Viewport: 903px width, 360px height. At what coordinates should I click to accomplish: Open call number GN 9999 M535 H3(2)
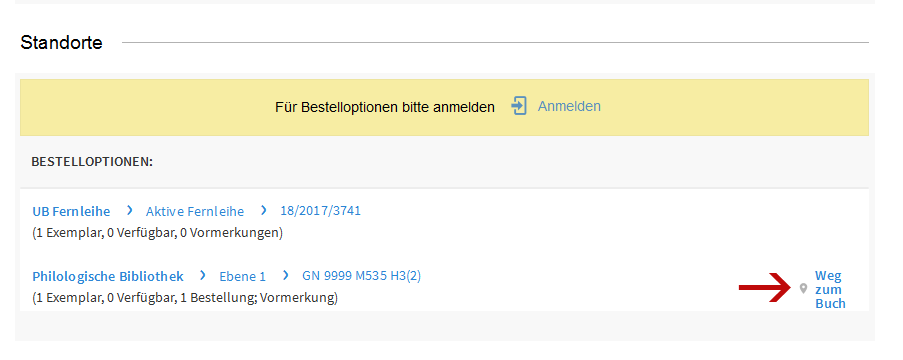(x=362, y=276)
